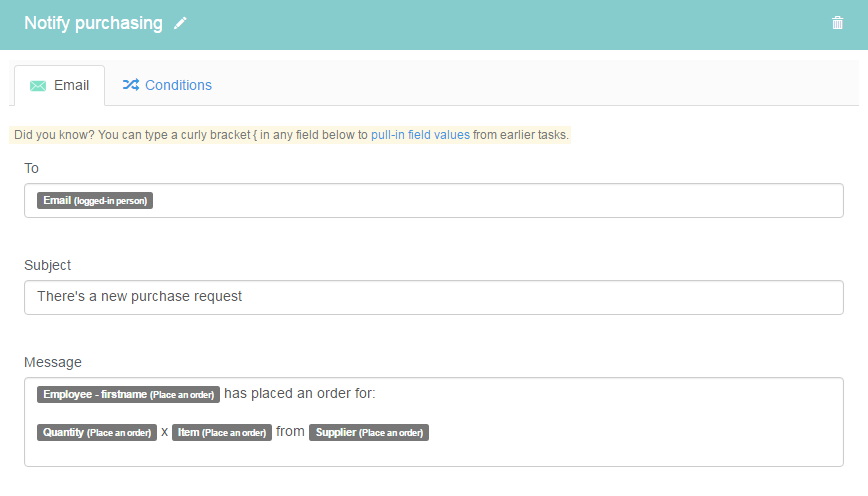Delete the task with trash icon
This screenshot has width=868, height=496.
tap(837, 23)
